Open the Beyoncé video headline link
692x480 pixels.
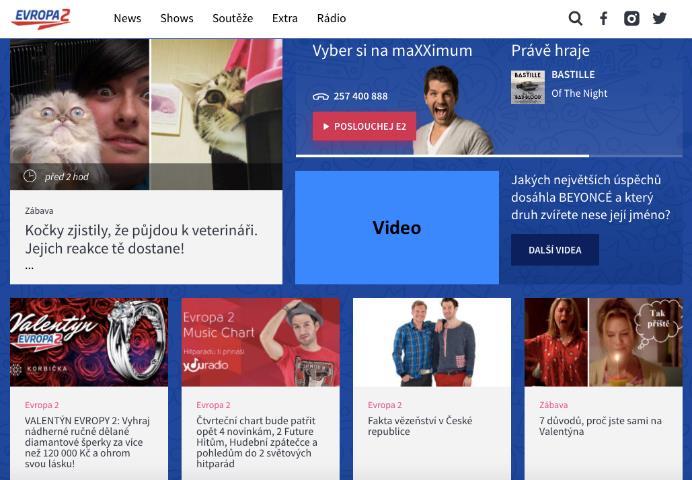(x=590, y=197)
